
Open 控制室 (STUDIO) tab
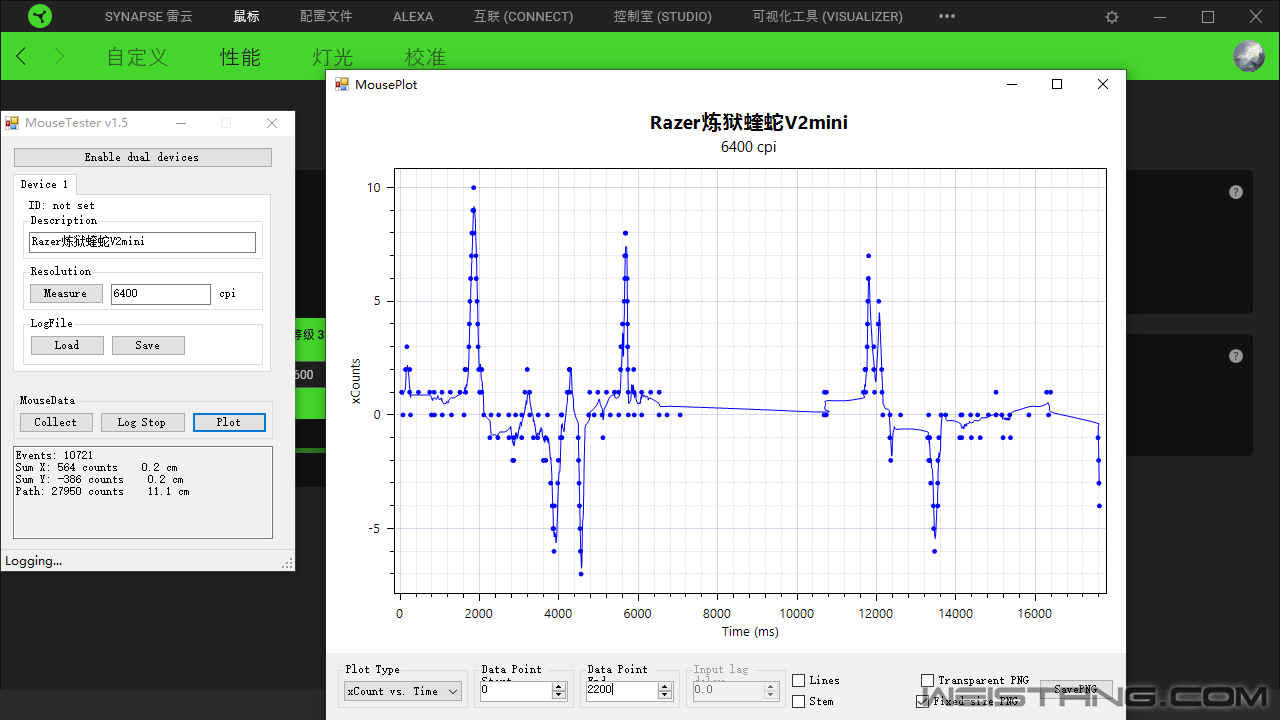[x=663, y=17]
